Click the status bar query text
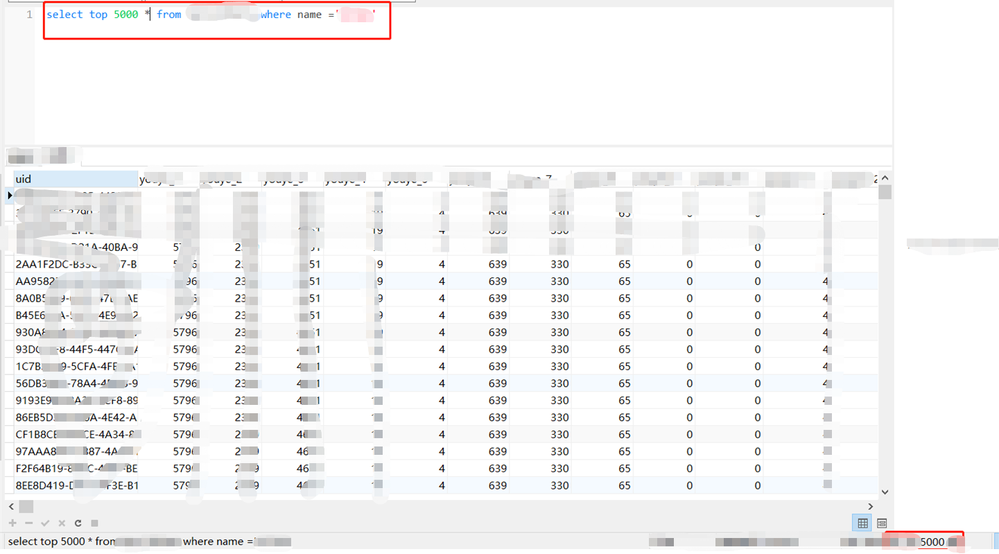The height and width of the screenshot is (554, 999). [149, 541]
